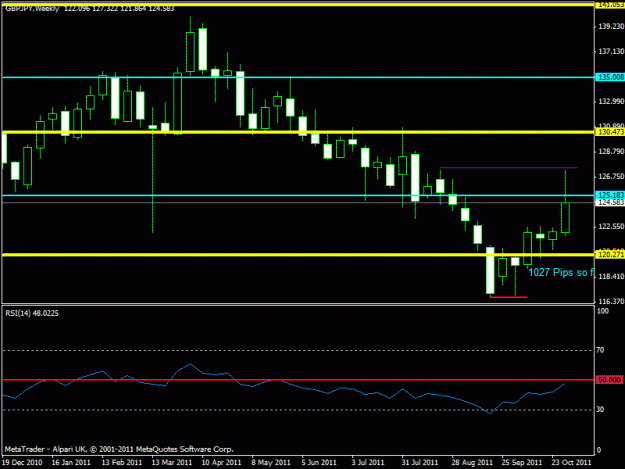Click the 19 Dec 2010 date label
625x469 pixels.
tap(22, 462)
